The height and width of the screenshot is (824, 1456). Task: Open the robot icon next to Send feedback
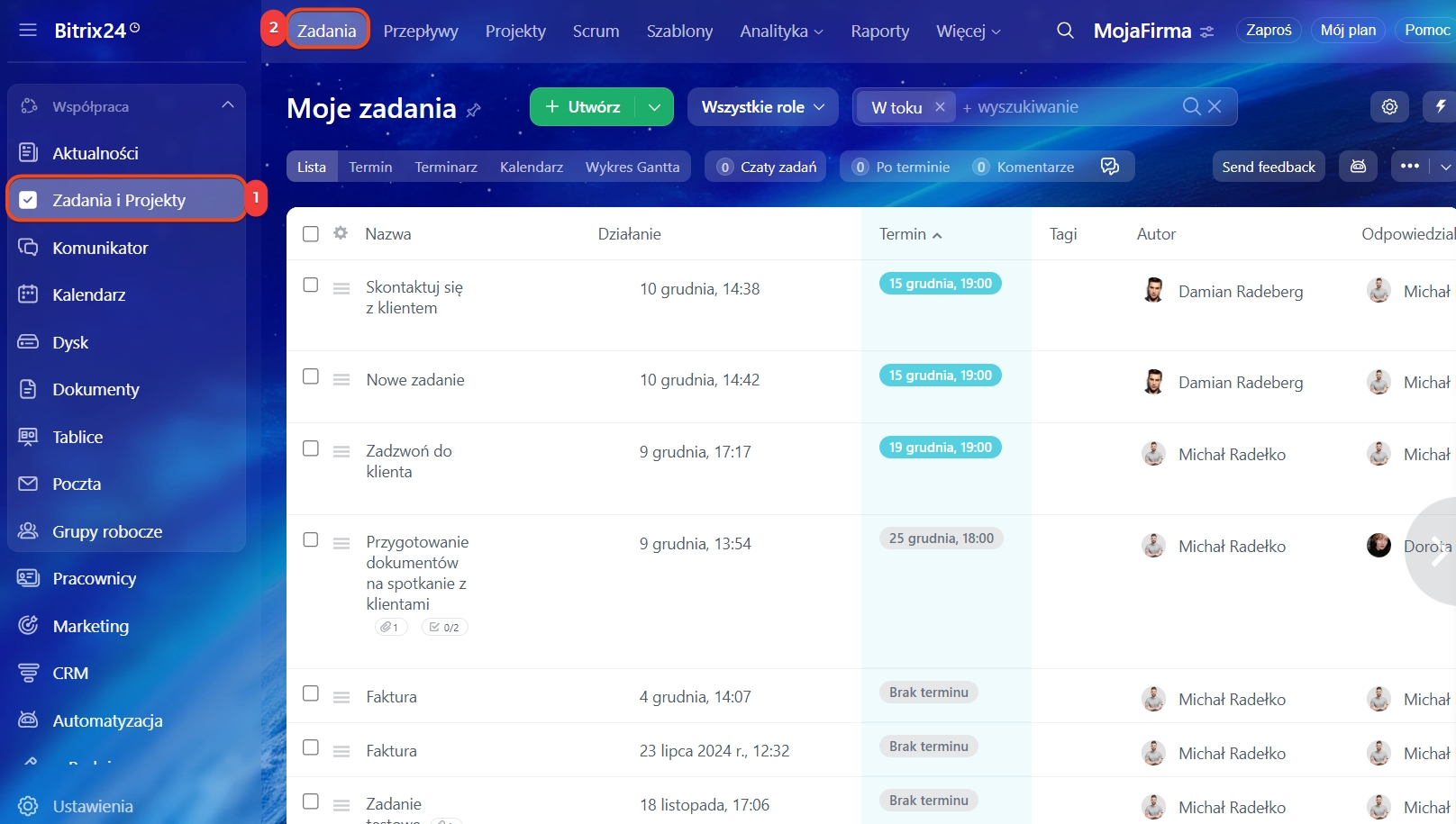[x=1358, y=167]
